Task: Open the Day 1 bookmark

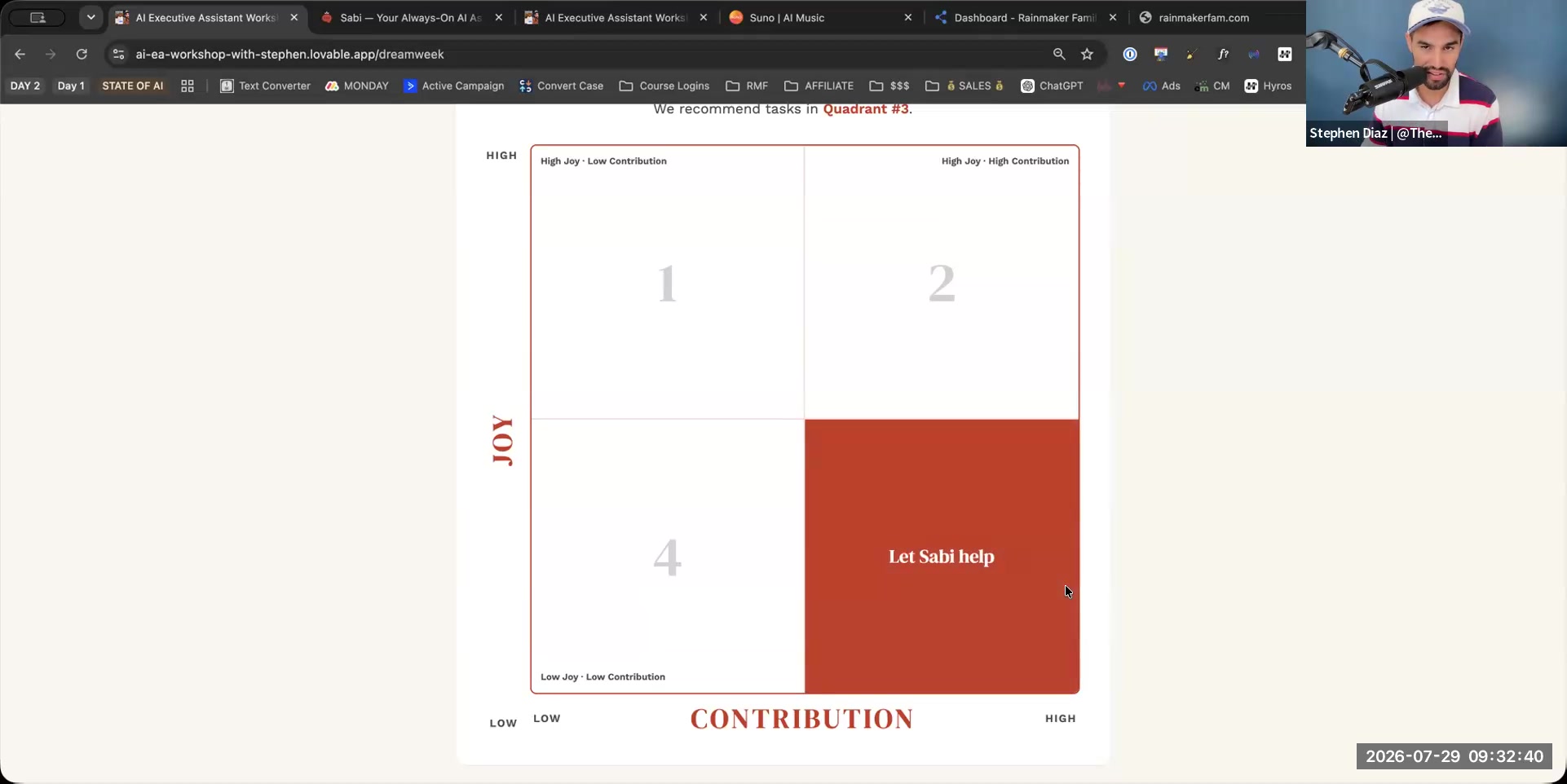Action: pos(71,86)
